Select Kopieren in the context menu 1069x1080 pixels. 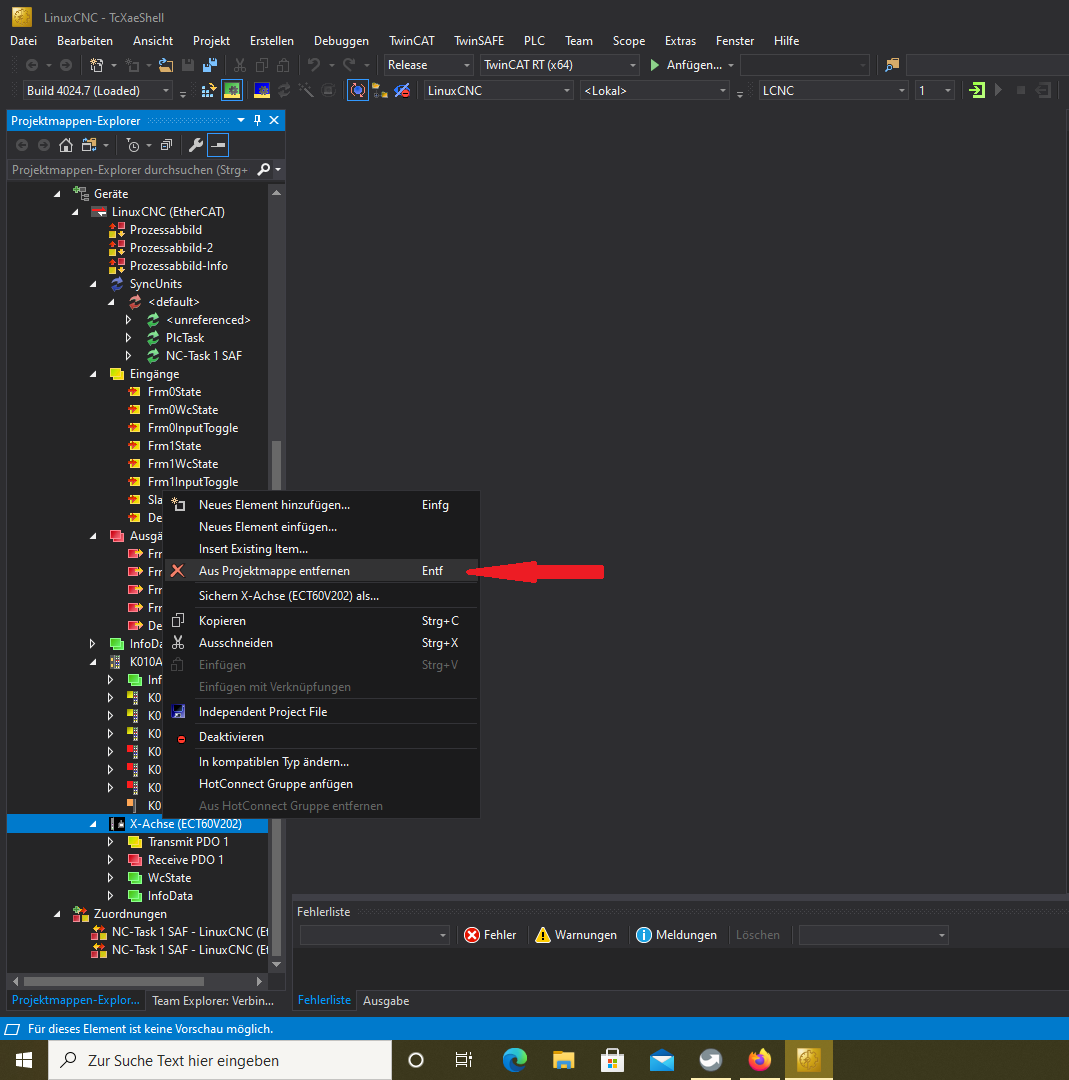pos(321,621)
